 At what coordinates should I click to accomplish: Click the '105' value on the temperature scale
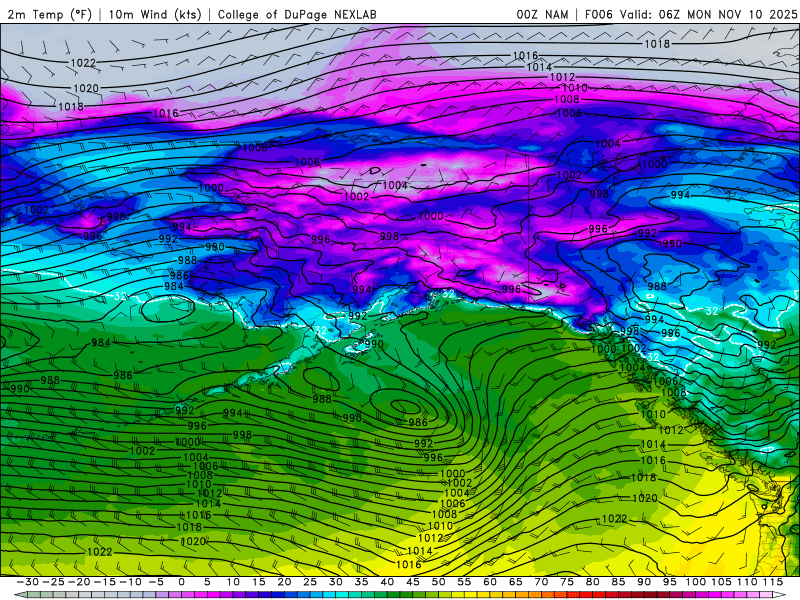721,582
